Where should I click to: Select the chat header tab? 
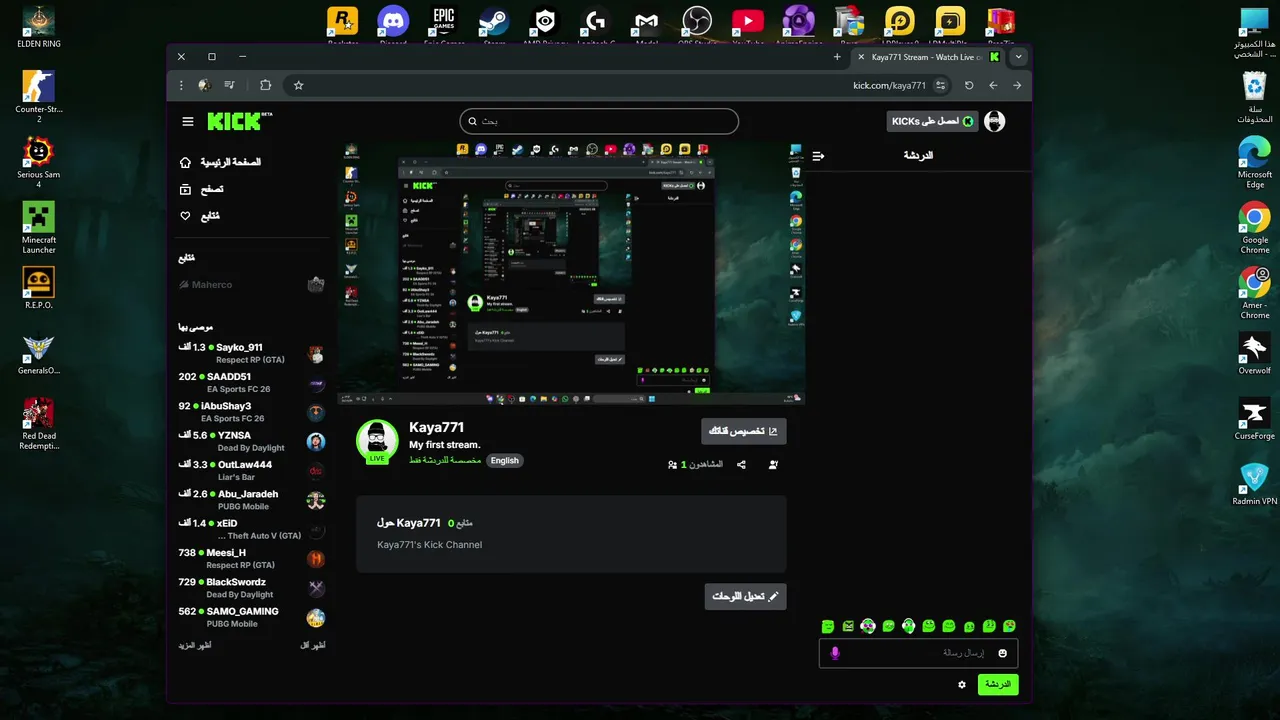tap(918, 156)
